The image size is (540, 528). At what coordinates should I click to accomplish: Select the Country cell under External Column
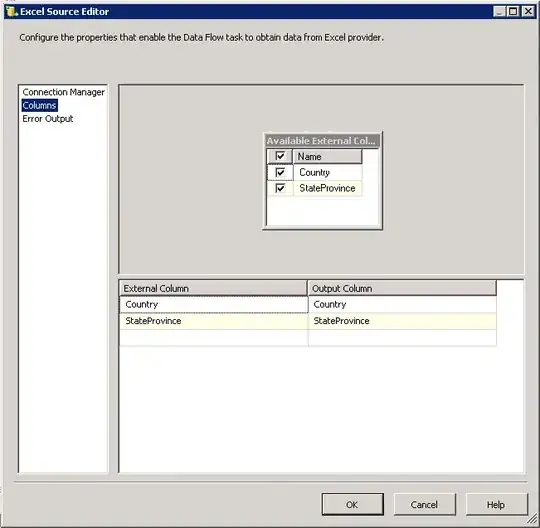point(214,304)
